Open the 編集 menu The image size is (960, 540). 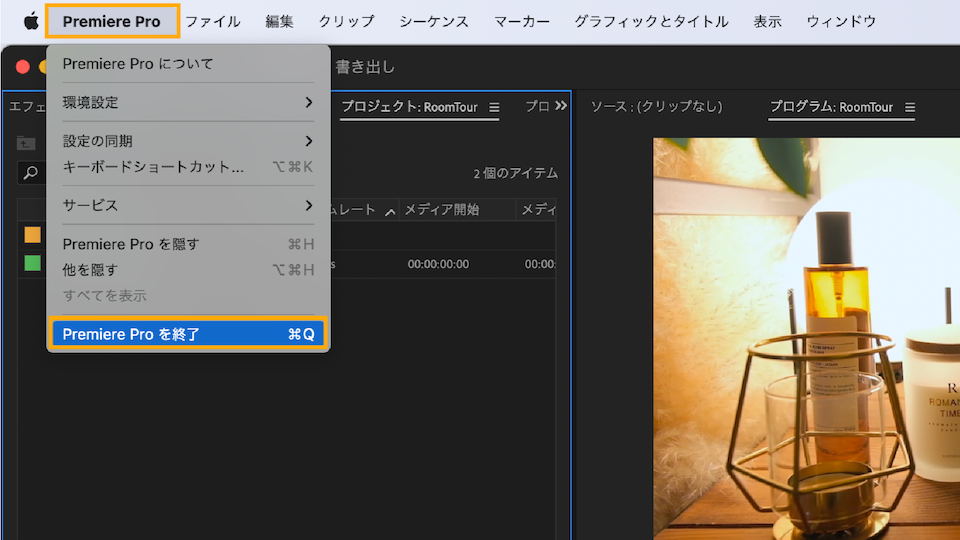click(x=279, y=21)
